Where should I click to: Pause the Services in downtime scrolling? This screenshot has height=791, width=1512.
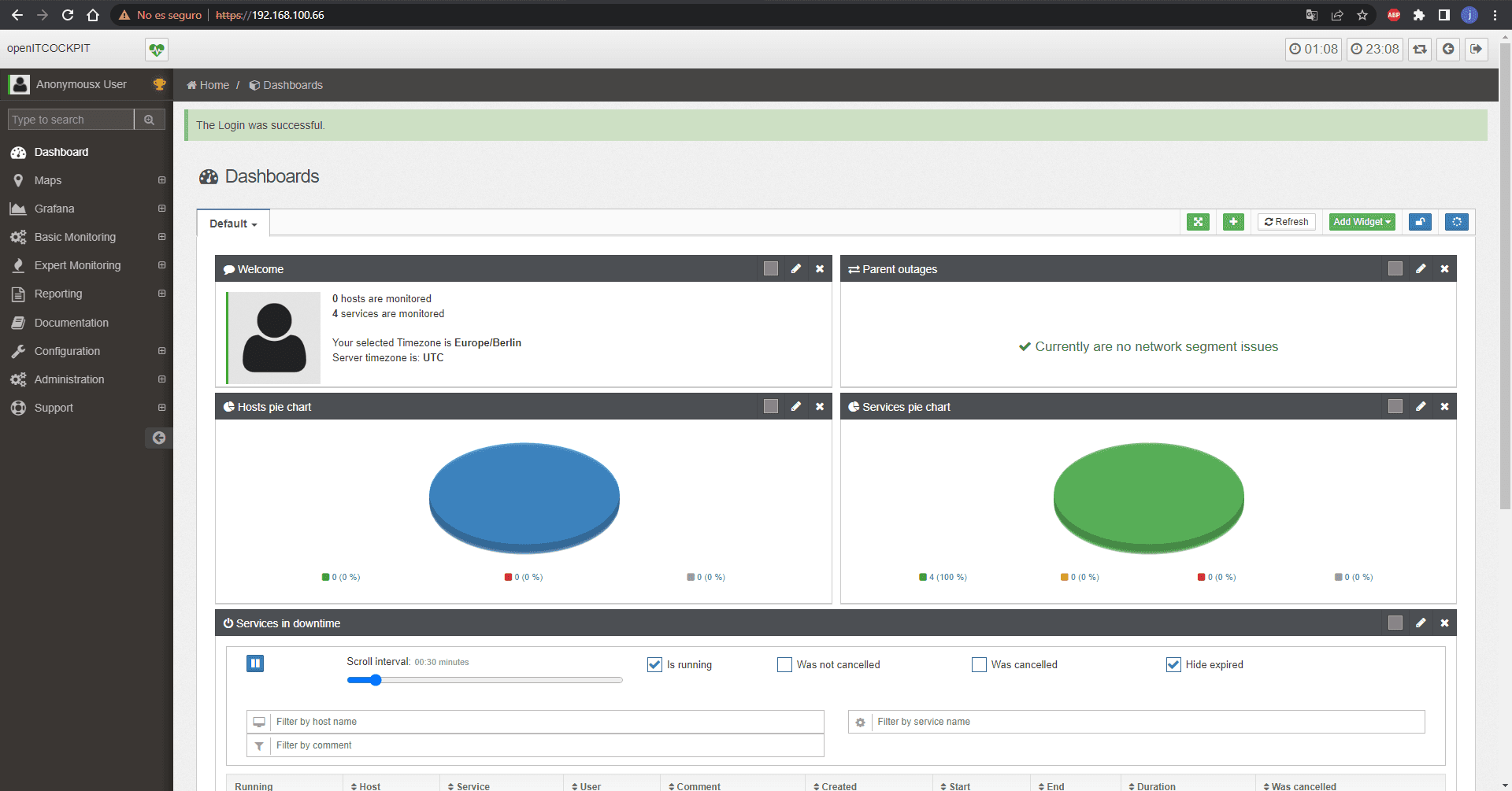tap(255, 663)
